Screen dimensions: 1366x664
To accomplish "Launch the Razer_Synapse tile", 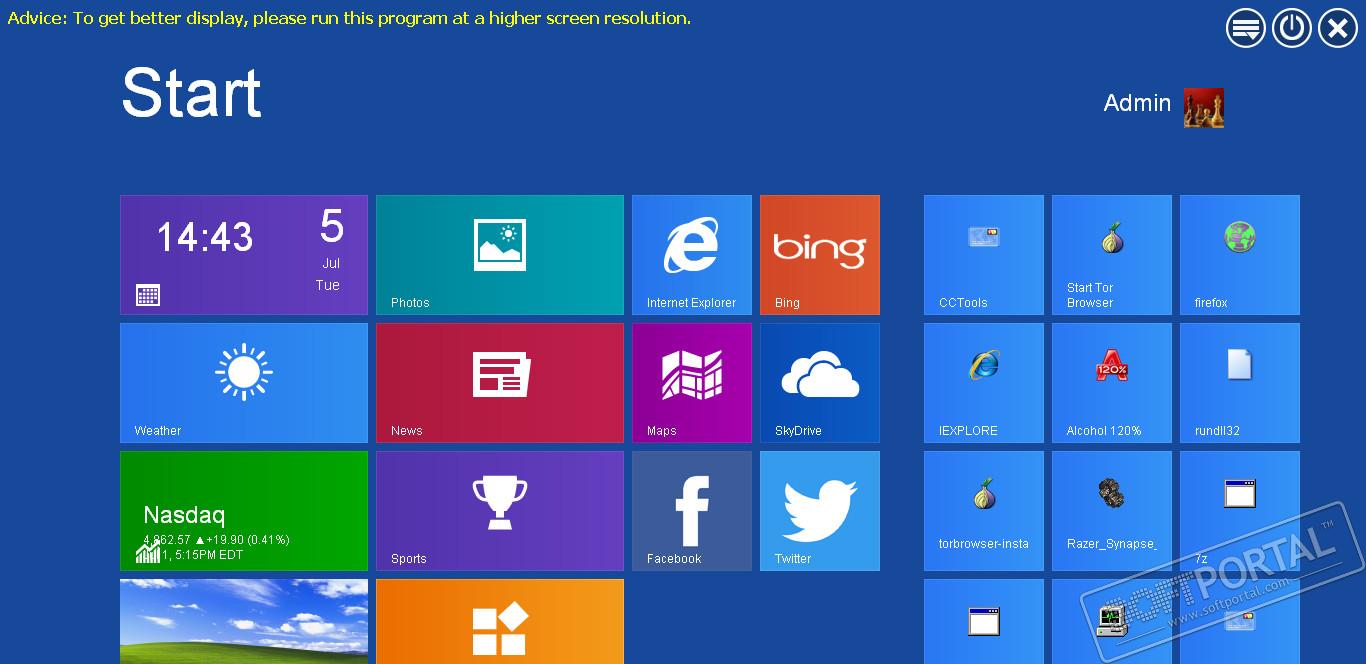I will [1112, 511].
